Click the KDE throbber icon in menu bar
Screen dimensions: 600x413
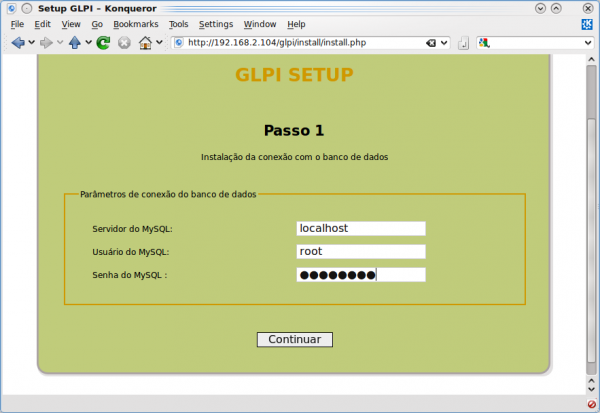[587, 24]
